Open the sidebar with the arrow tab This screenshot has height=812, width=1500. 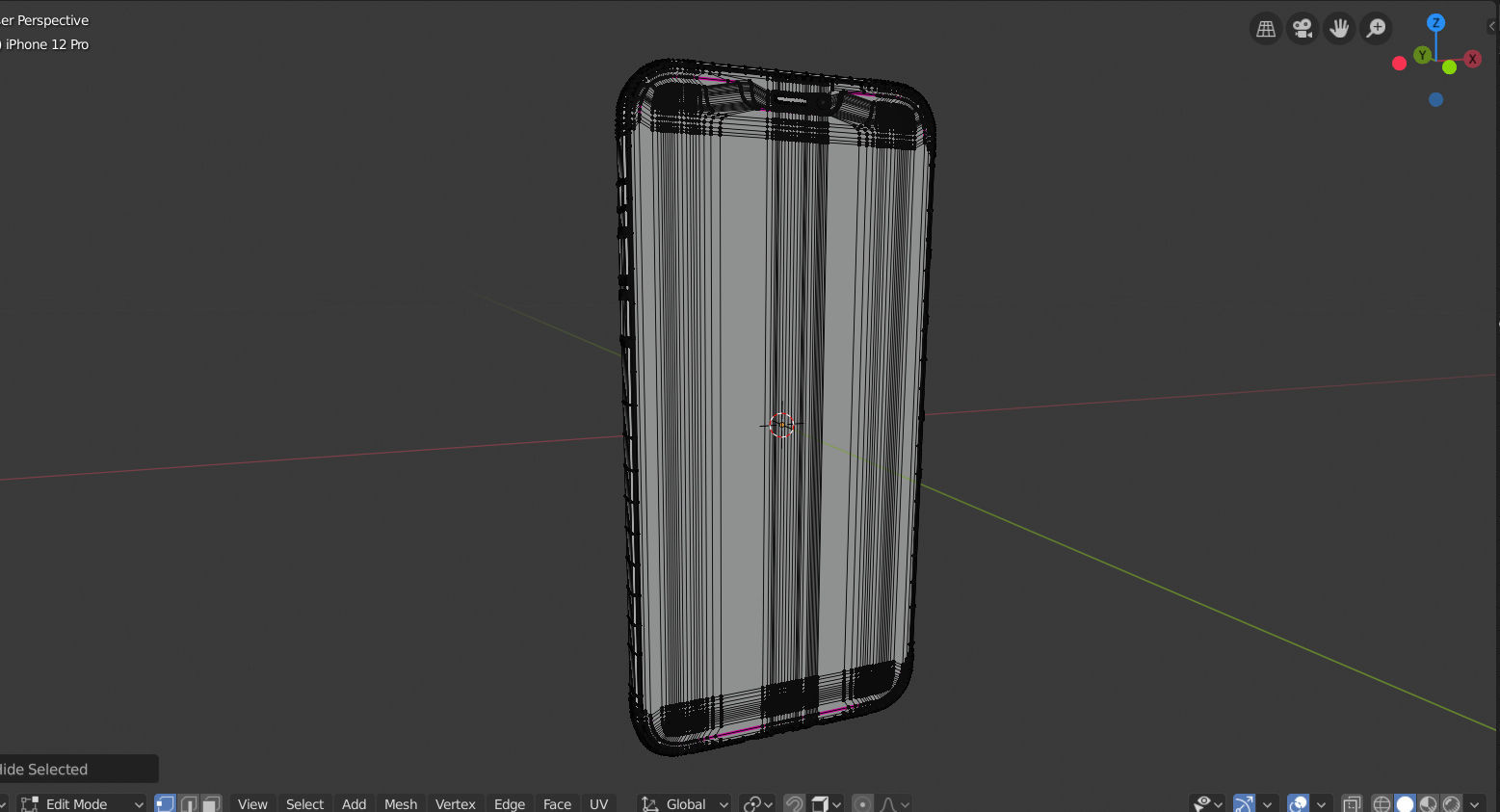[1493, 27]
